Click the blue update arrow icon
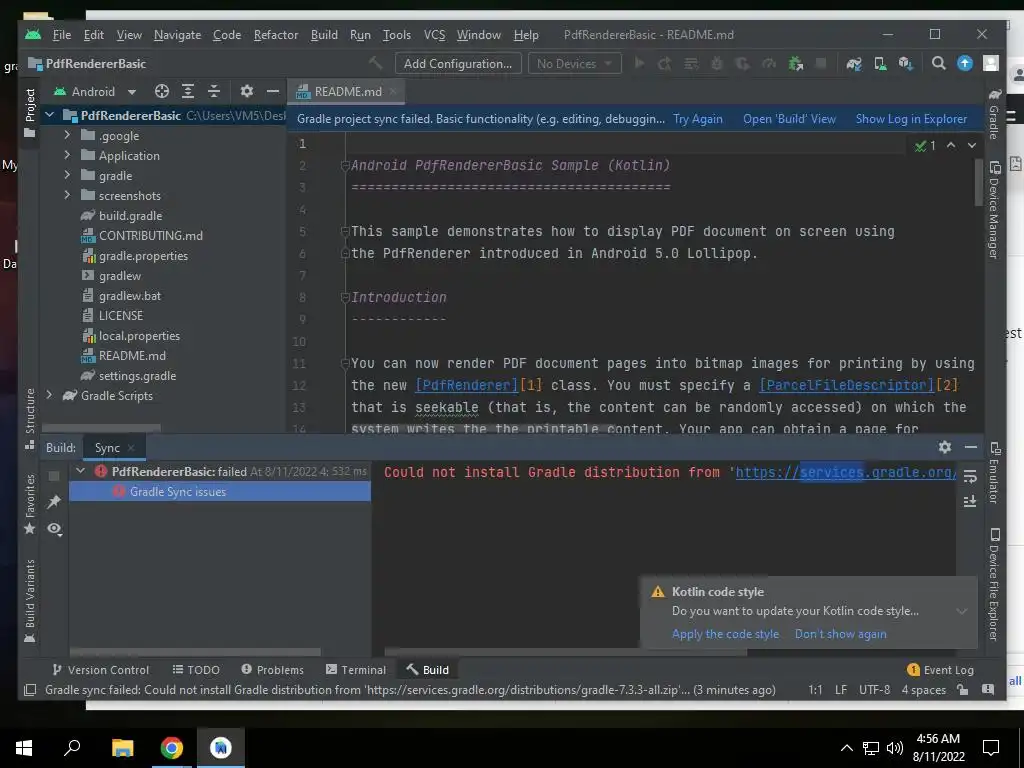This screenshot has width=1024, height=768. click(965, 63)
